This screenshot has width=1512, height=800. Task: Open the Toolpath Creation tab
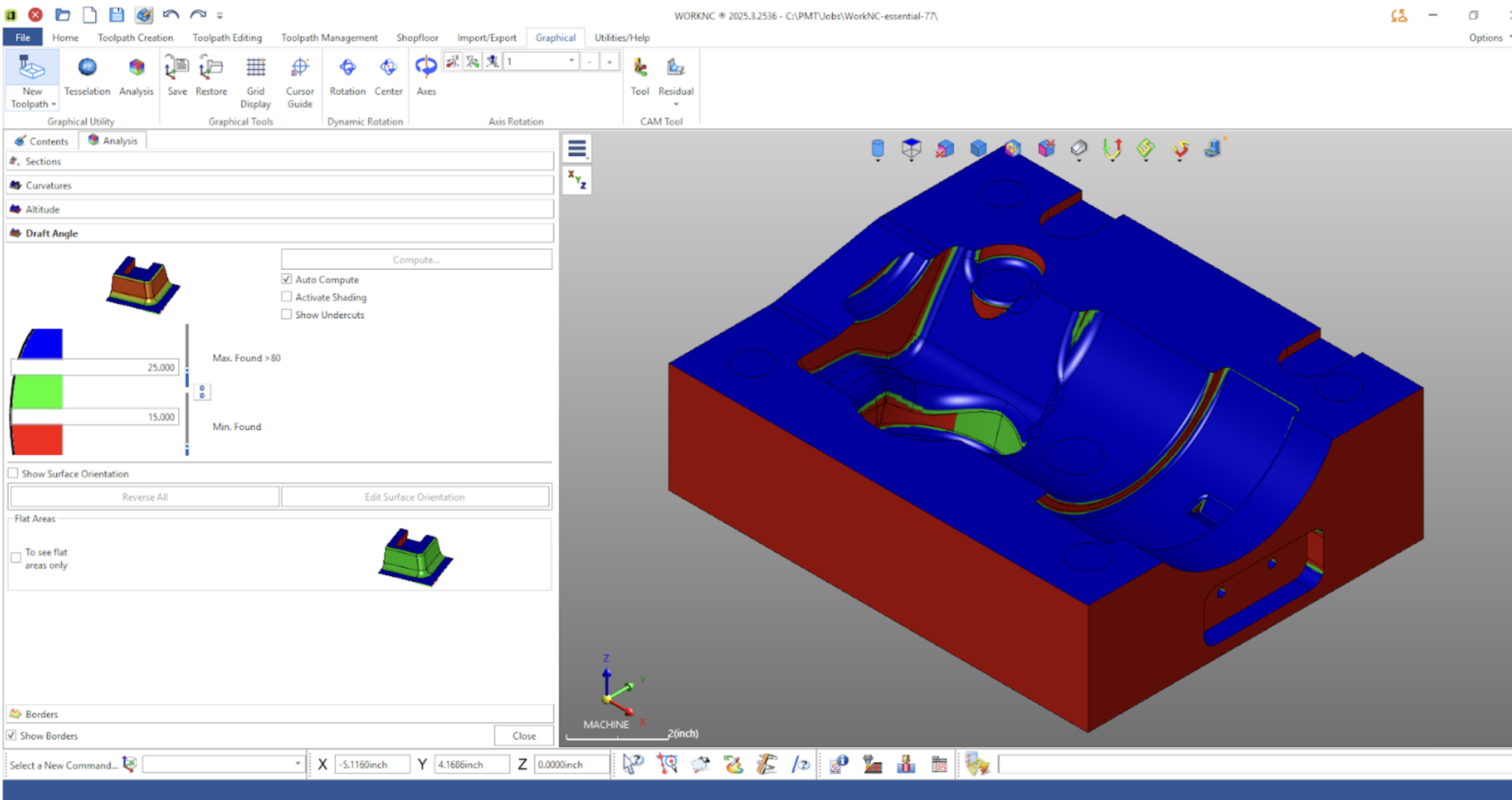[x=135, y=38]
